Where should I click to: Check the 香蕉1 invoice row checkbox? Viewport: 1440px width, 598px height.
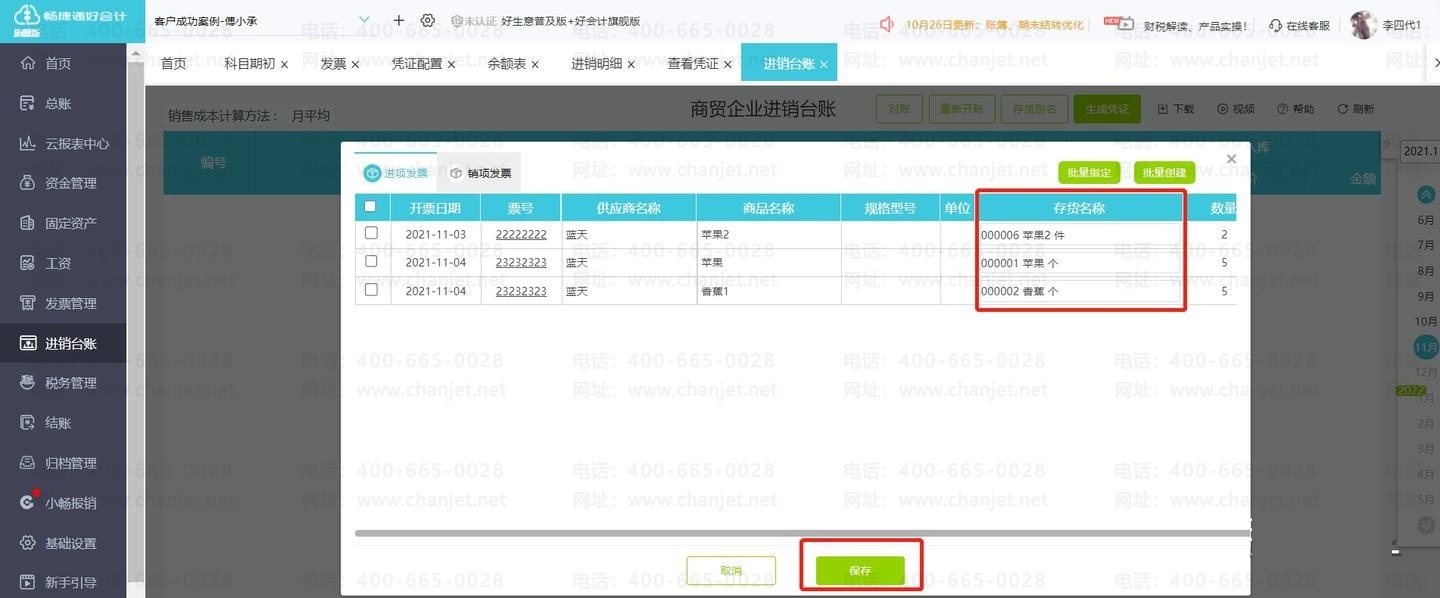(x=372, y=290)
